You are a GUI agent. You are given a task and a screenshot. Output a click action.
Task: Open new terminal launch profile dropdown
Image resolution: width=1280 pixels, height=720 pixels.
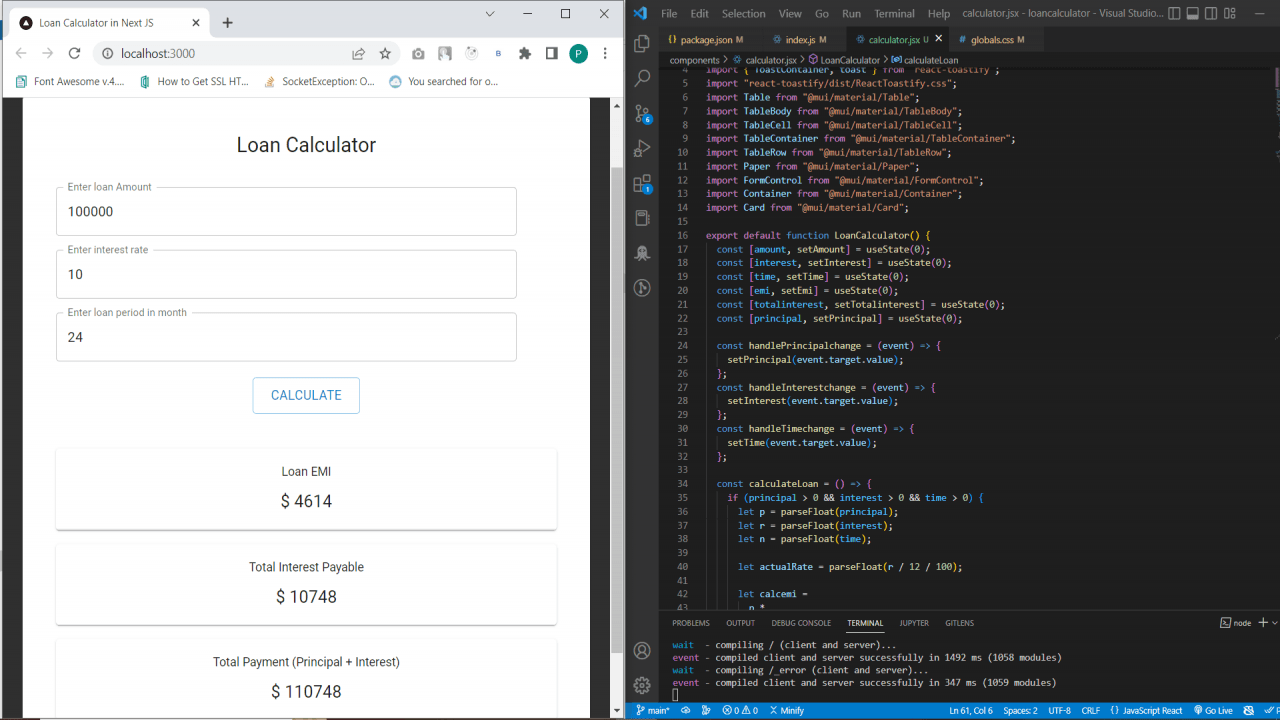pos(1274,622)
